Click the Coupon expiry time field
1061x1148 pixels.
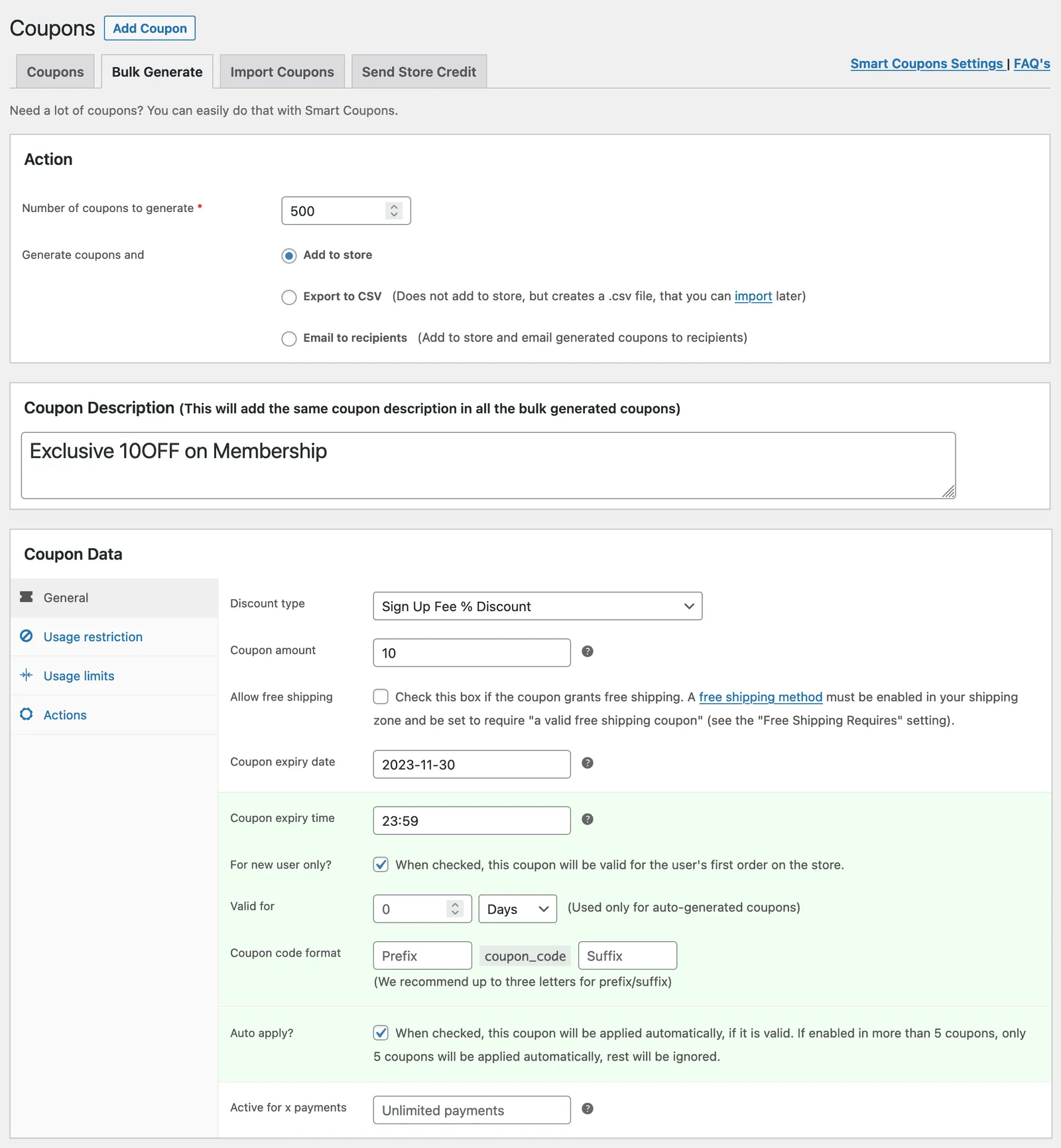pyautogui.click(x=471, y=821)
